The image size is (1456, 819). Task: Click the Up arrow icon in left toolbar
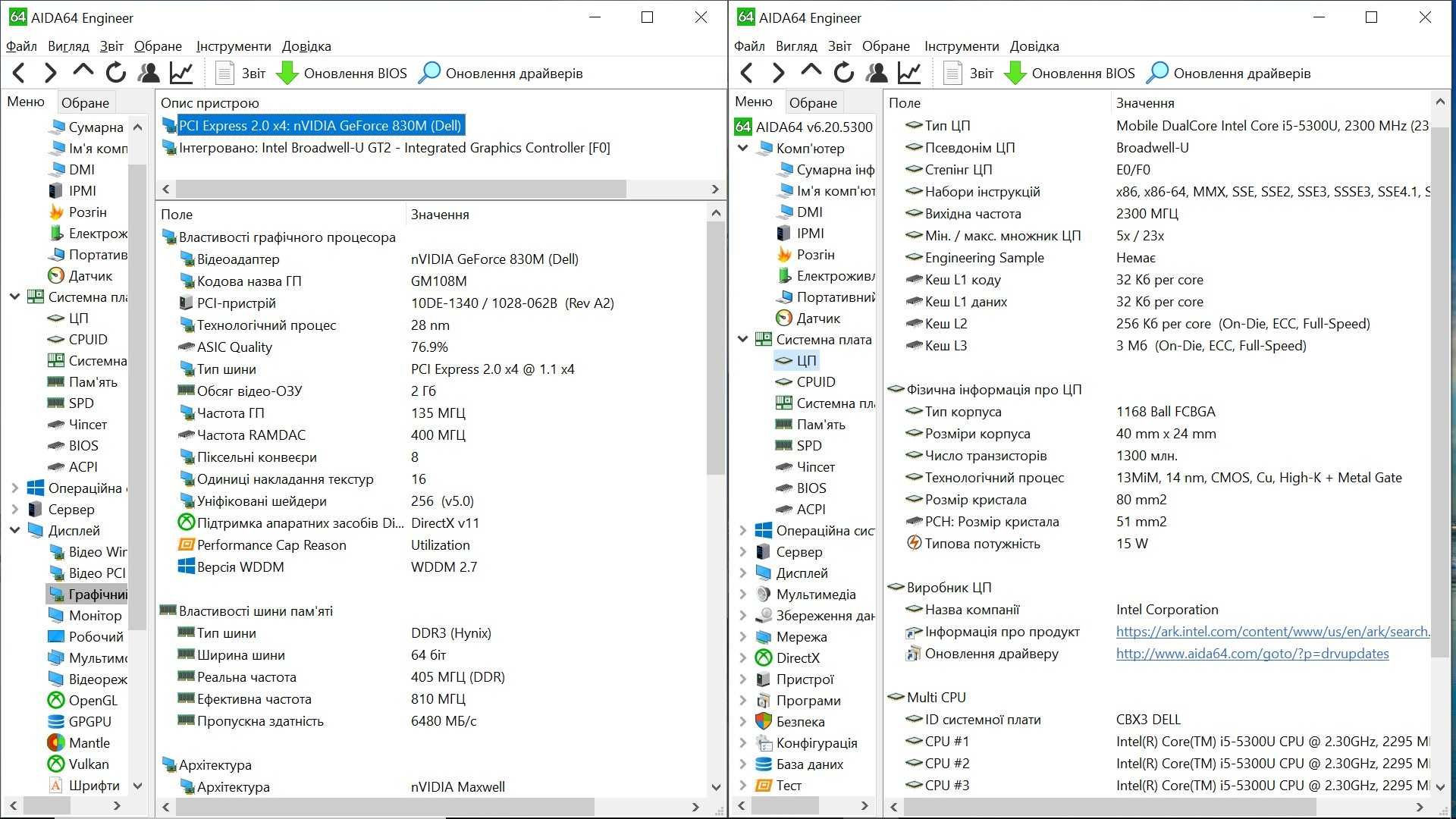coord(83,71)
